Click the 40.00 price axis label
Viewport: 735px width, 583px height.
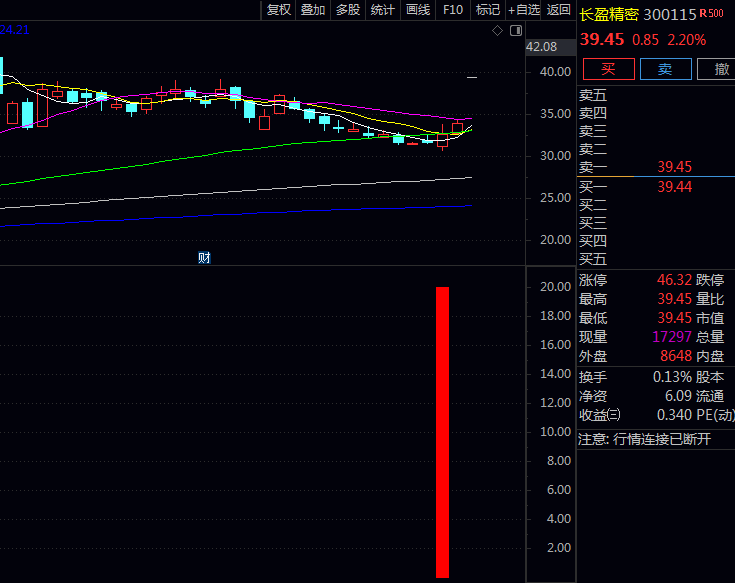pos(555,72)
